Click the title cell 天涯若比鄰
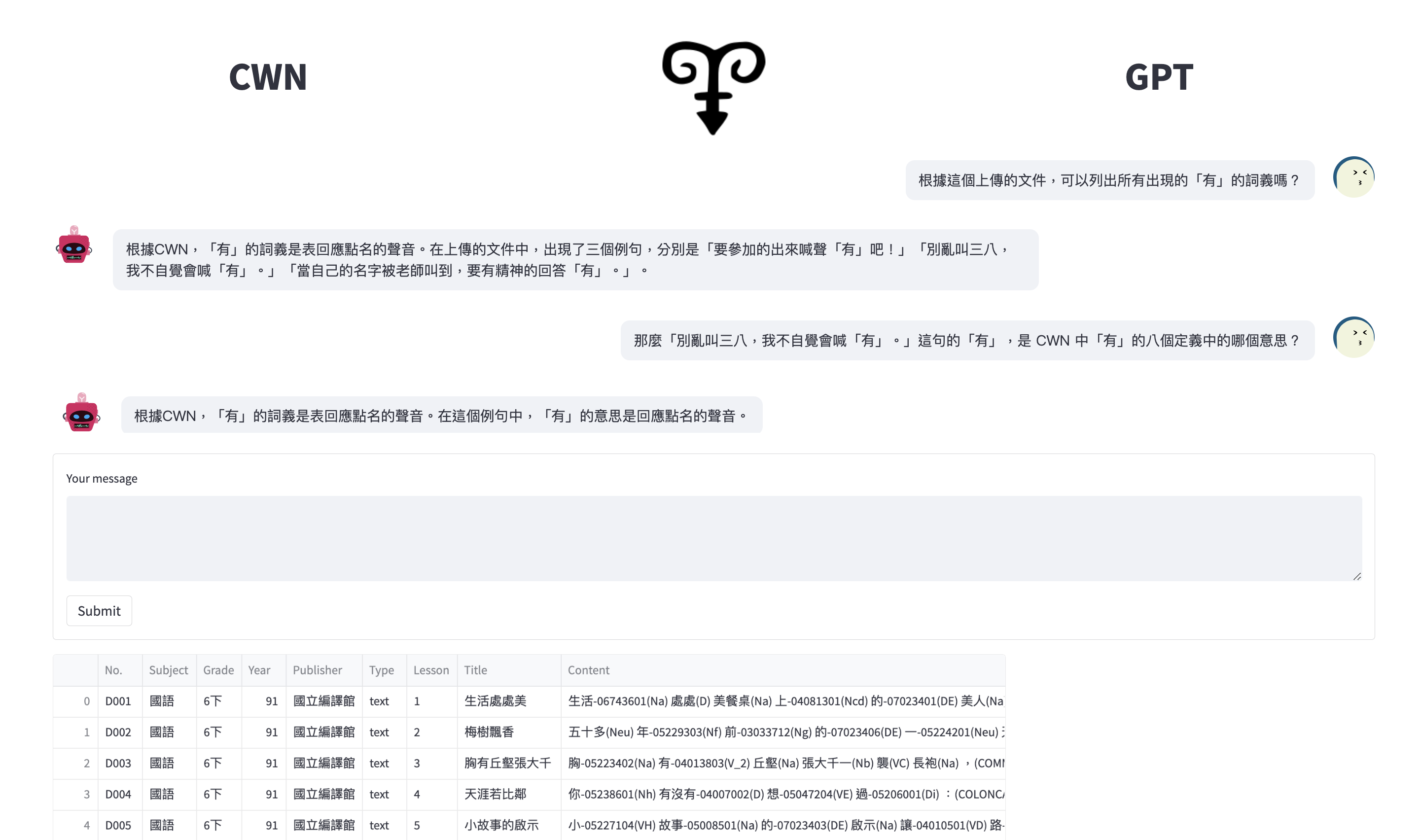Viewport: 1420px width, 840px height. pyautogui.click(x=495, y=794)
